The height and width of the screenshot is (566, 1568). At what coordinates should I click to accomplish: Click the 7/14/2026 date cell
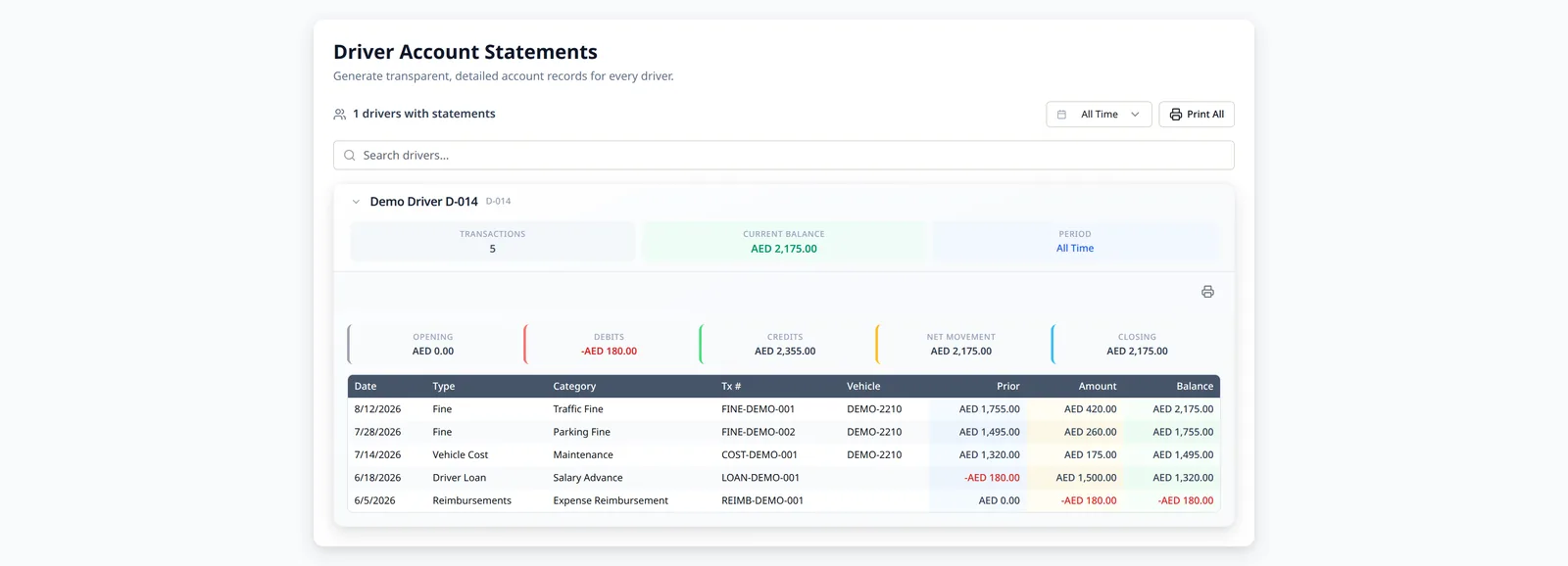pyautogui.click(x=377, y=455)
